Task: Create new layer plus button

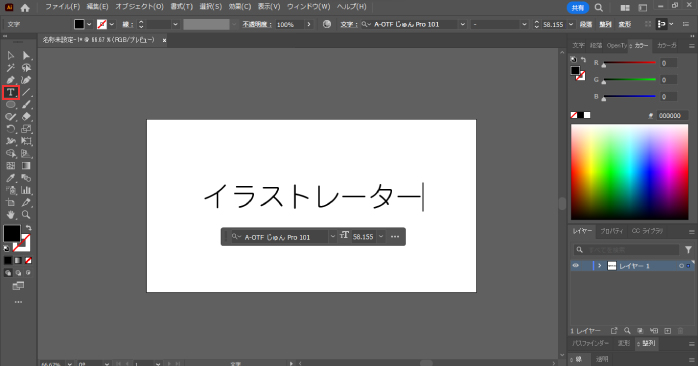Action: [x=667, y=331]
